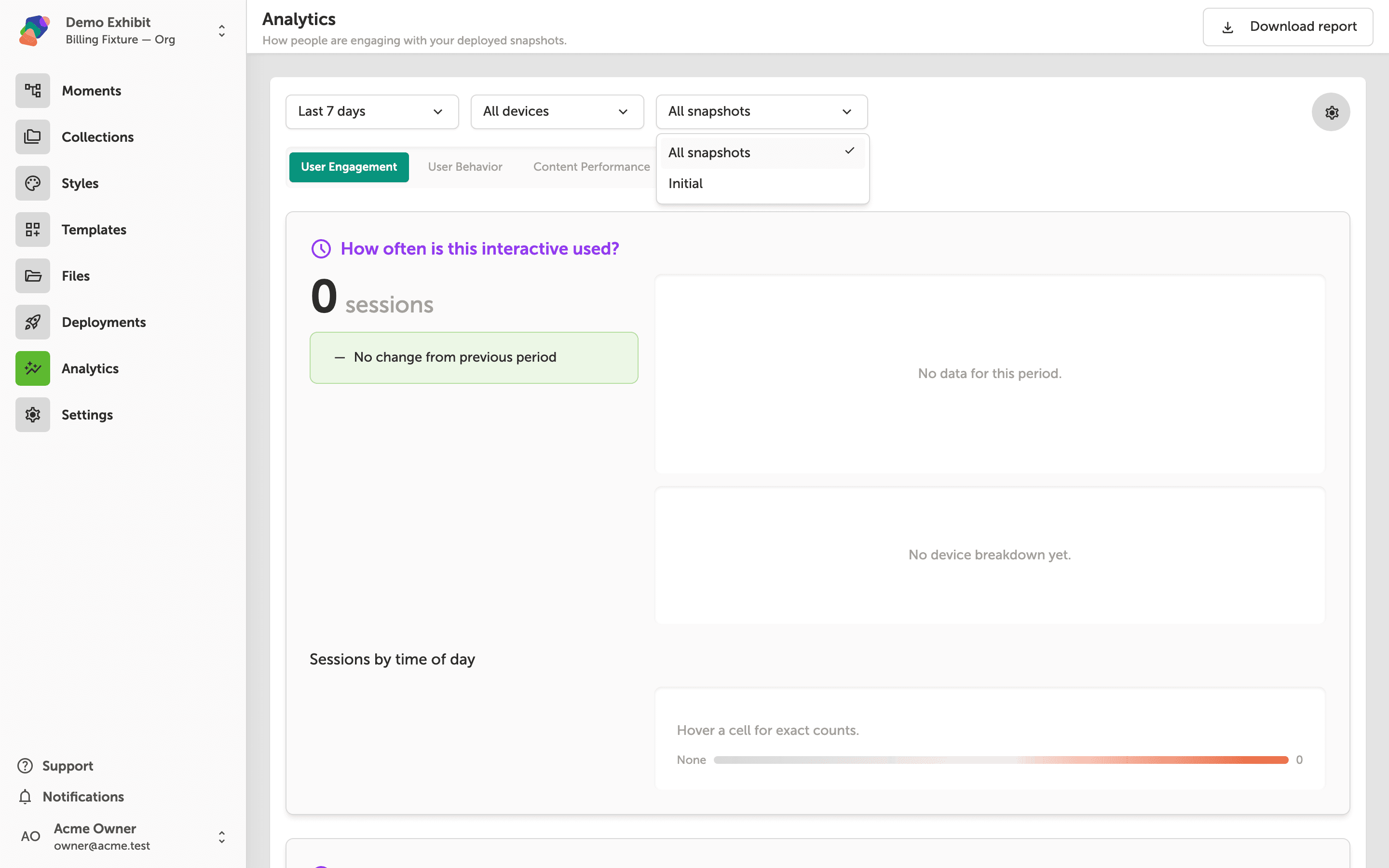The width and height of the screenshot is (1389, 868).
Task: Collapse the All snapshots dropdown
Action: 762,111
